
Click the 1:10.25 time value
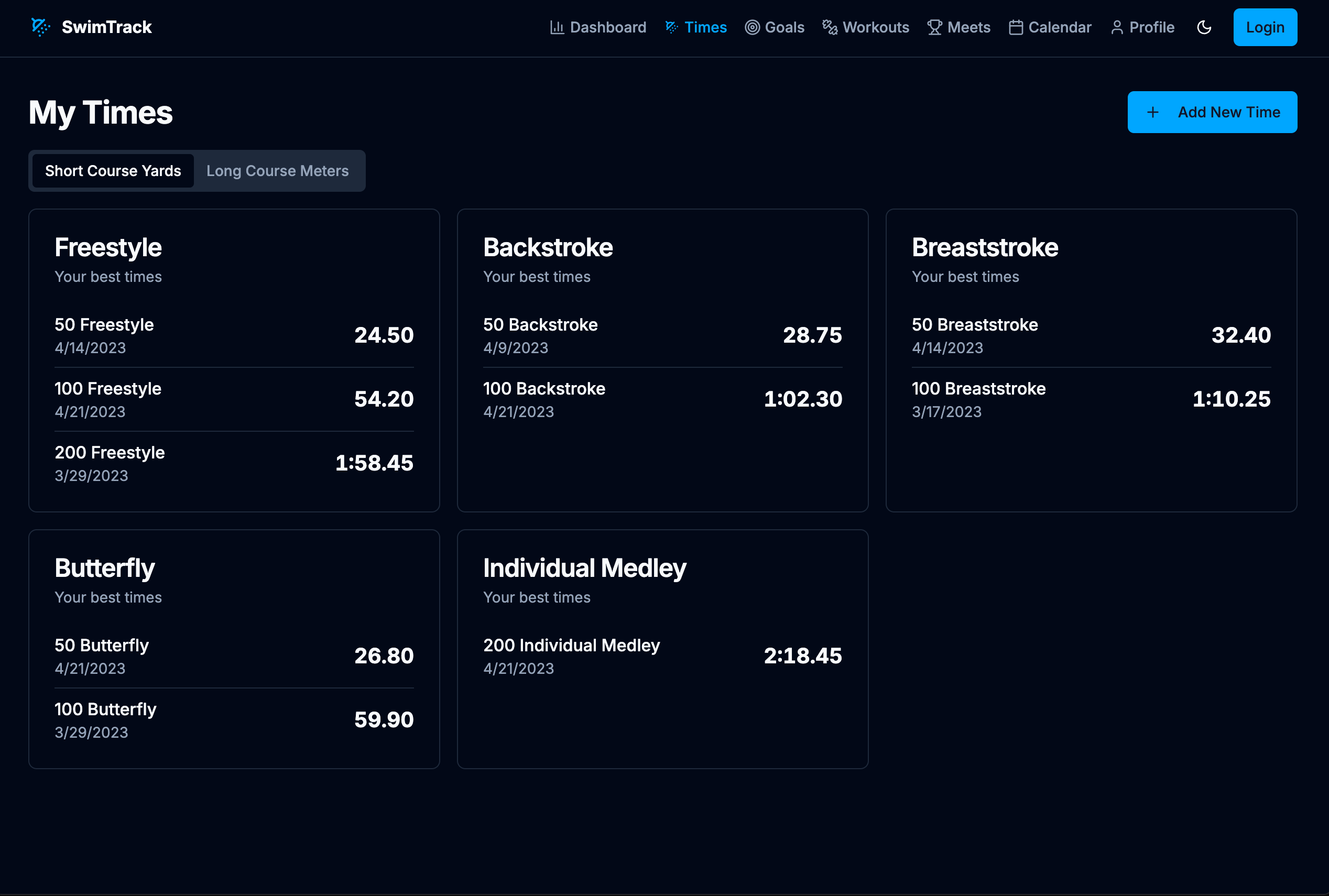[1232, 399]
